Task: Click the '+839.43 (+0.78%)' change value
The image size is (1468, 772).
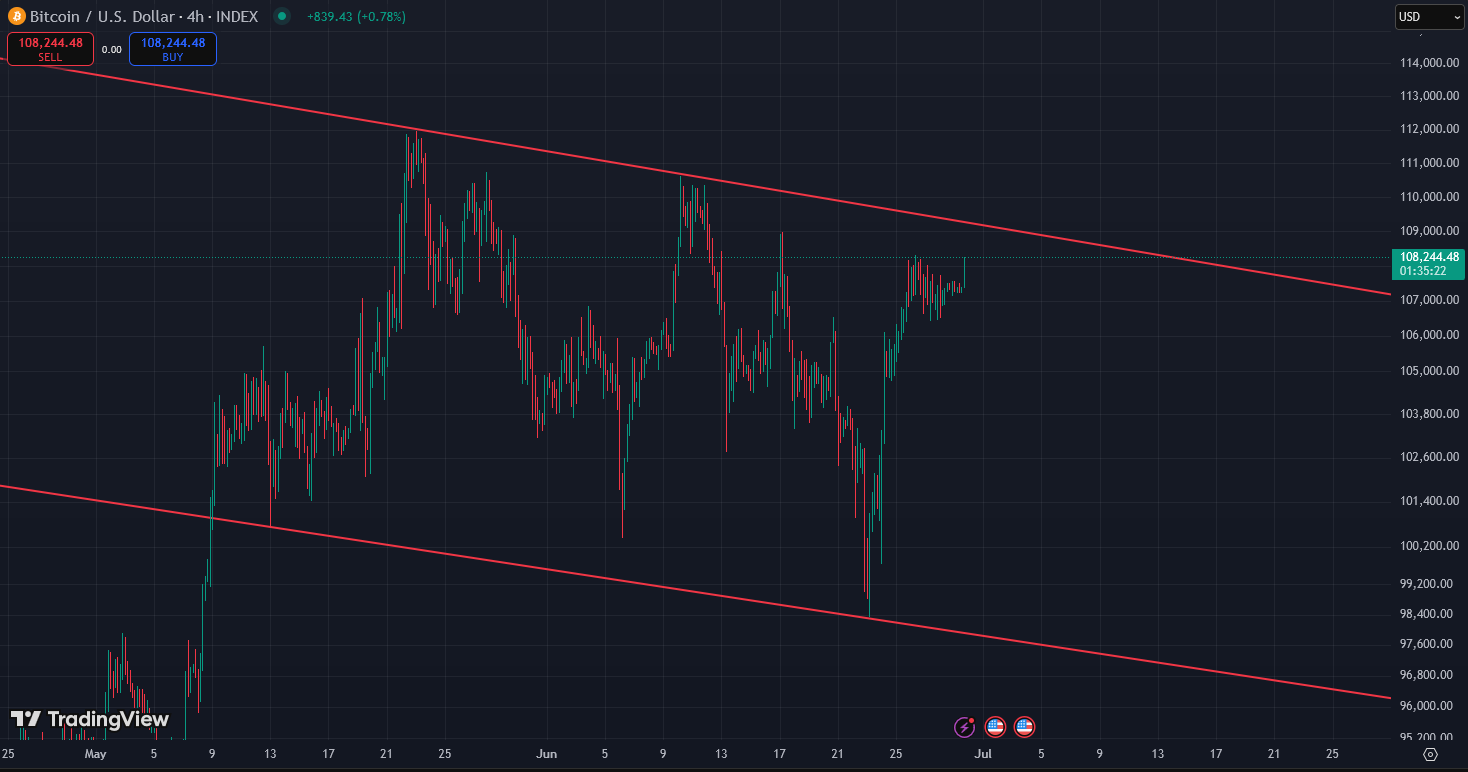Action: click(x=356, y=17)
